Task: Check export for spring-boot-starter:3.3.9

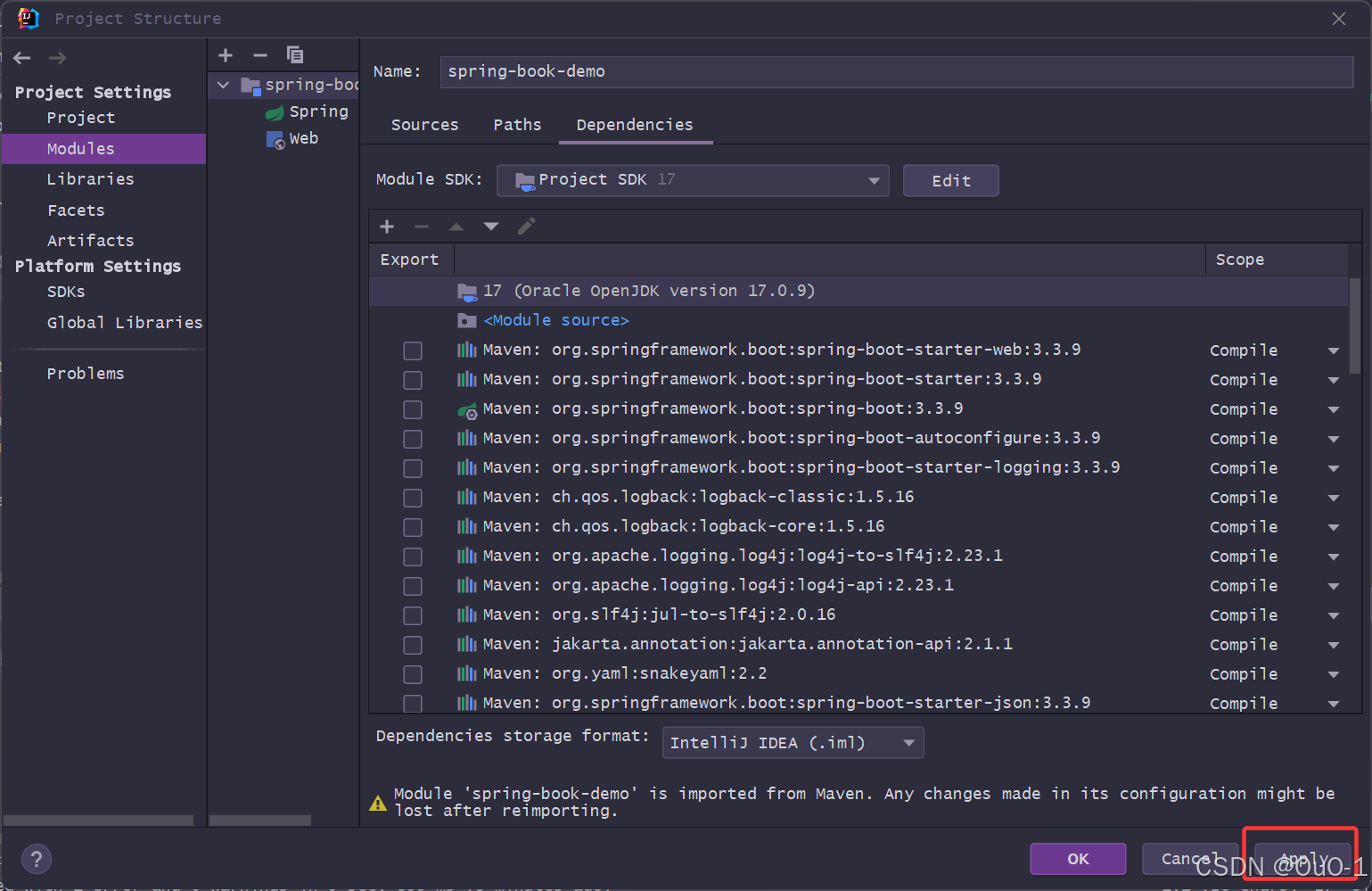Action: tap(413, 380)
